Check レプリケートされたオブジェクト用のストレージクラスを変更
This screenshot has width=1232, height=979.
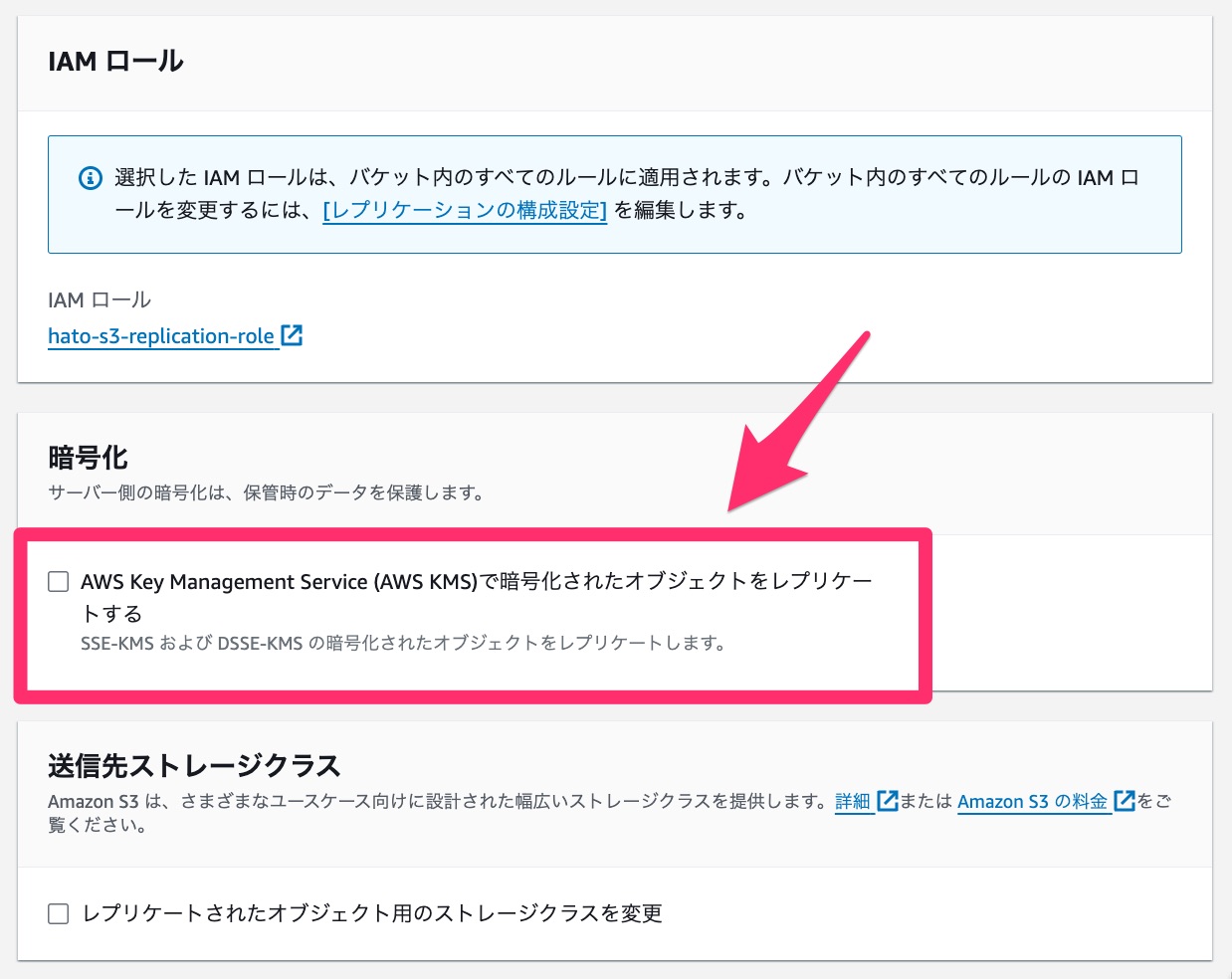point(58,912)
